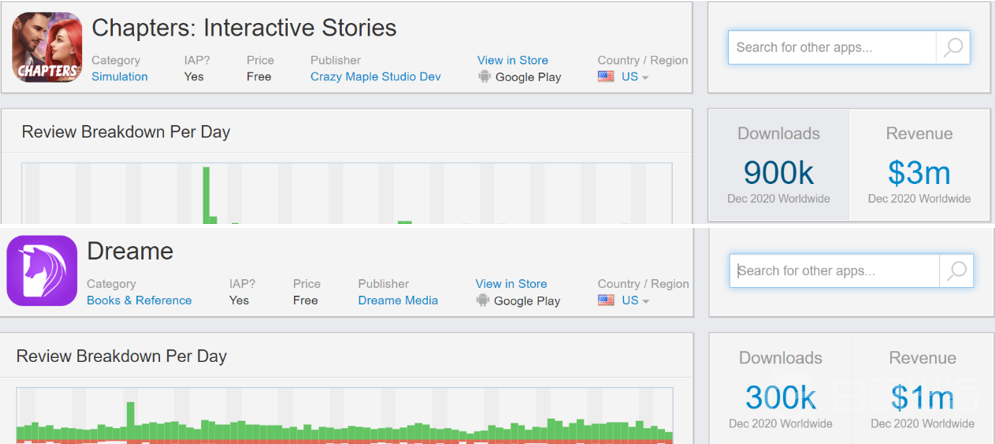The height and width of the screenshot is (444, 995).
Task: Click Dec 2020 Worldwide under $3m
Action: click(x=919, y=199)
